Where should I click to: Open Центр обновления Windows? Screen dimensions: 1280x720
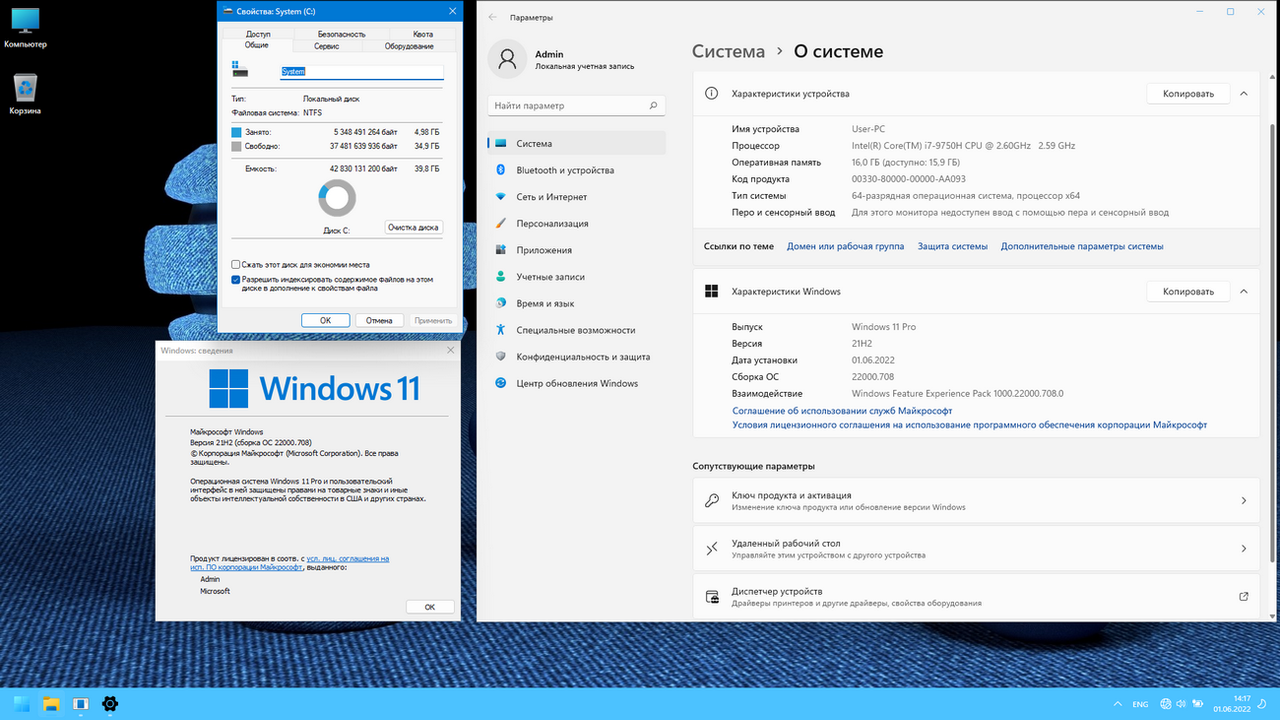tap(576, 383)
